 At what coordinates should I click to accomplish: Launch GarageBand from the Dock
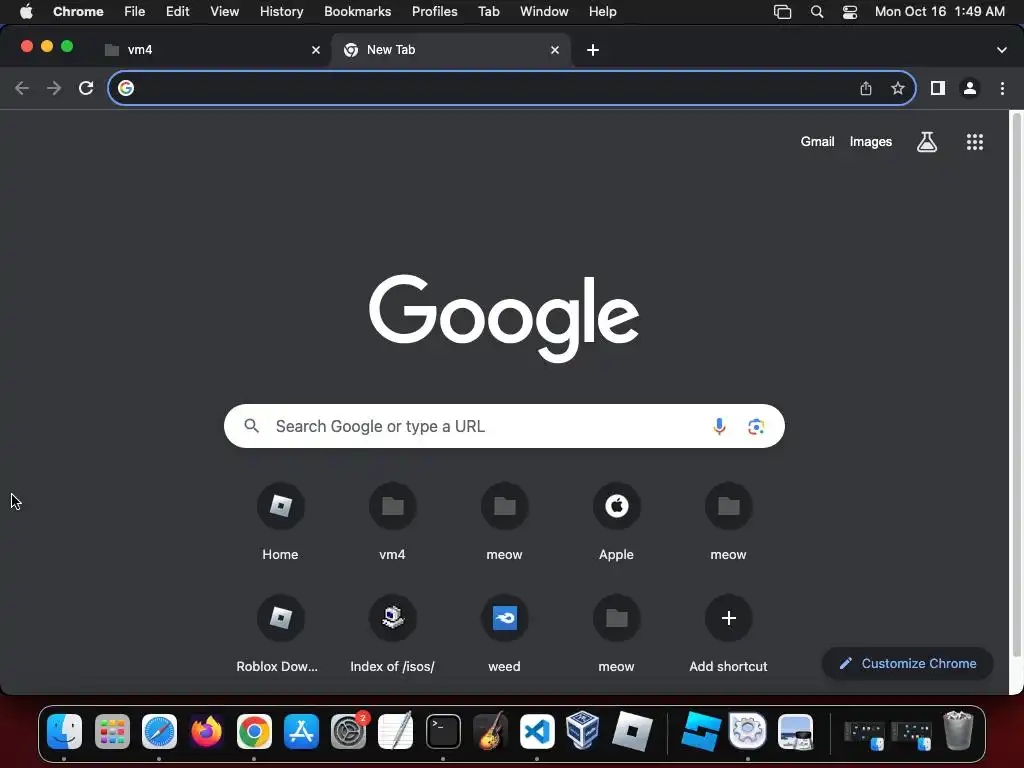point(490,731)
